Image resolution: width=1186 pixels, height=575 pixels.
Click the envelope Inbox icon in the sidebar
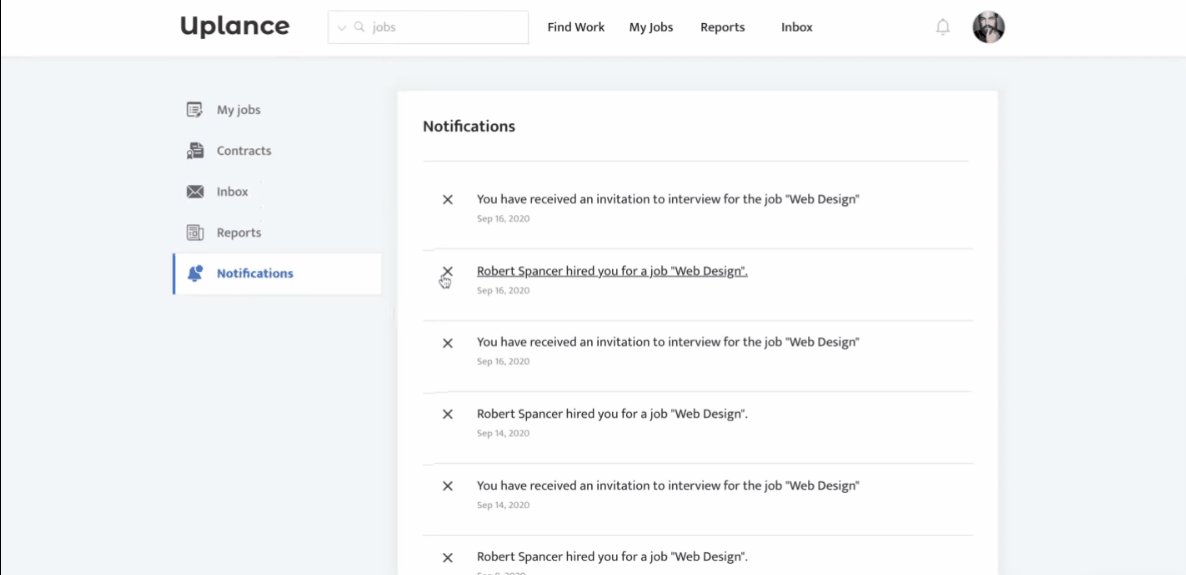coord(195,192)
